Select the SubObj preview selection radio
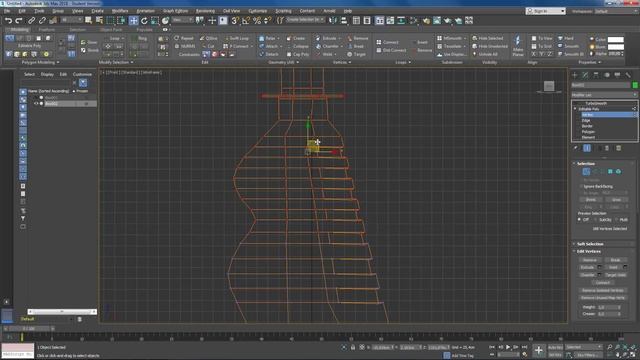 (596, 220)
